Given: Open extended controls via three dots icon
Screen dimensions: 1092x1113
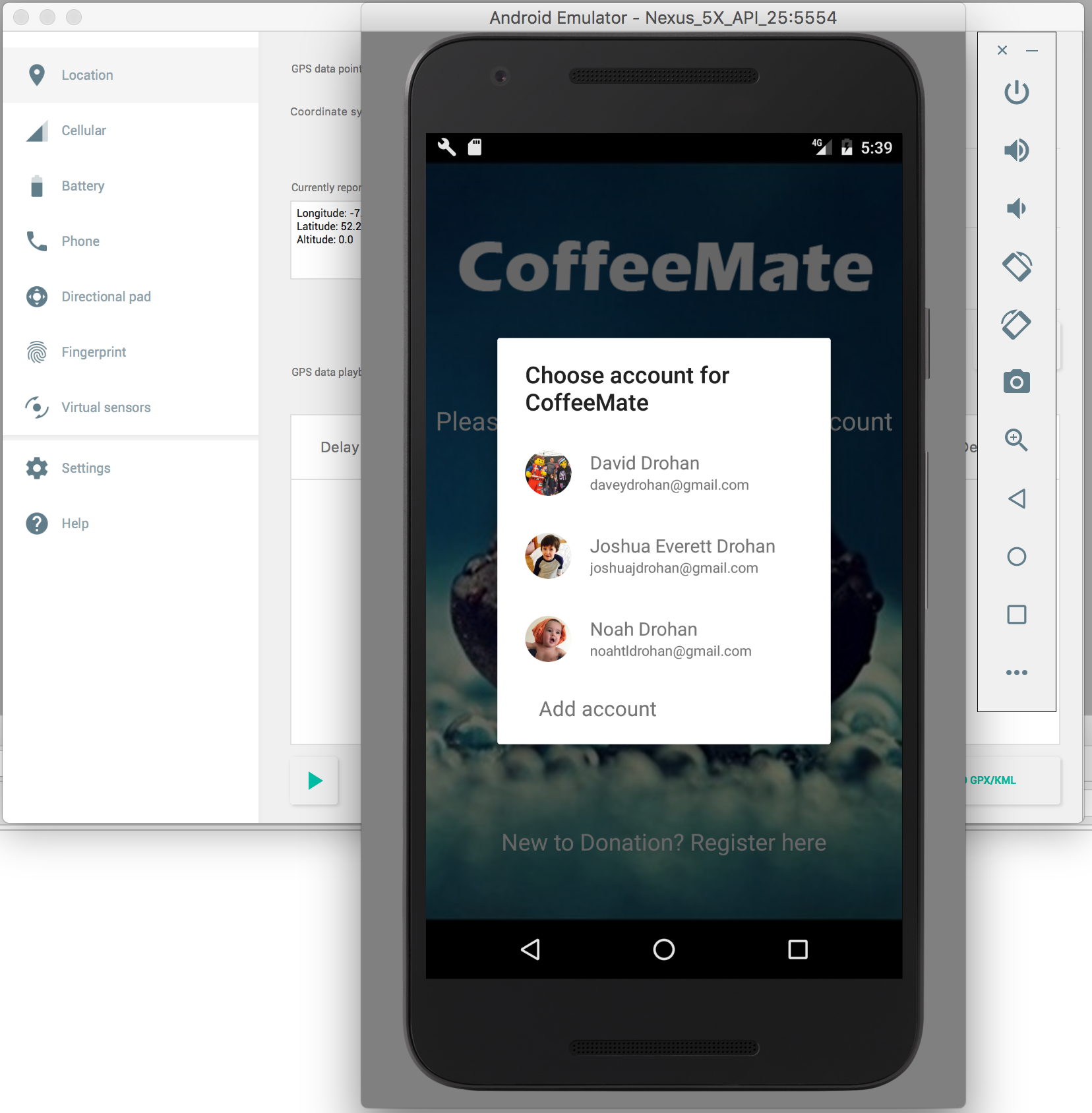Looking at the screenshot, I should click(1016, 673).
